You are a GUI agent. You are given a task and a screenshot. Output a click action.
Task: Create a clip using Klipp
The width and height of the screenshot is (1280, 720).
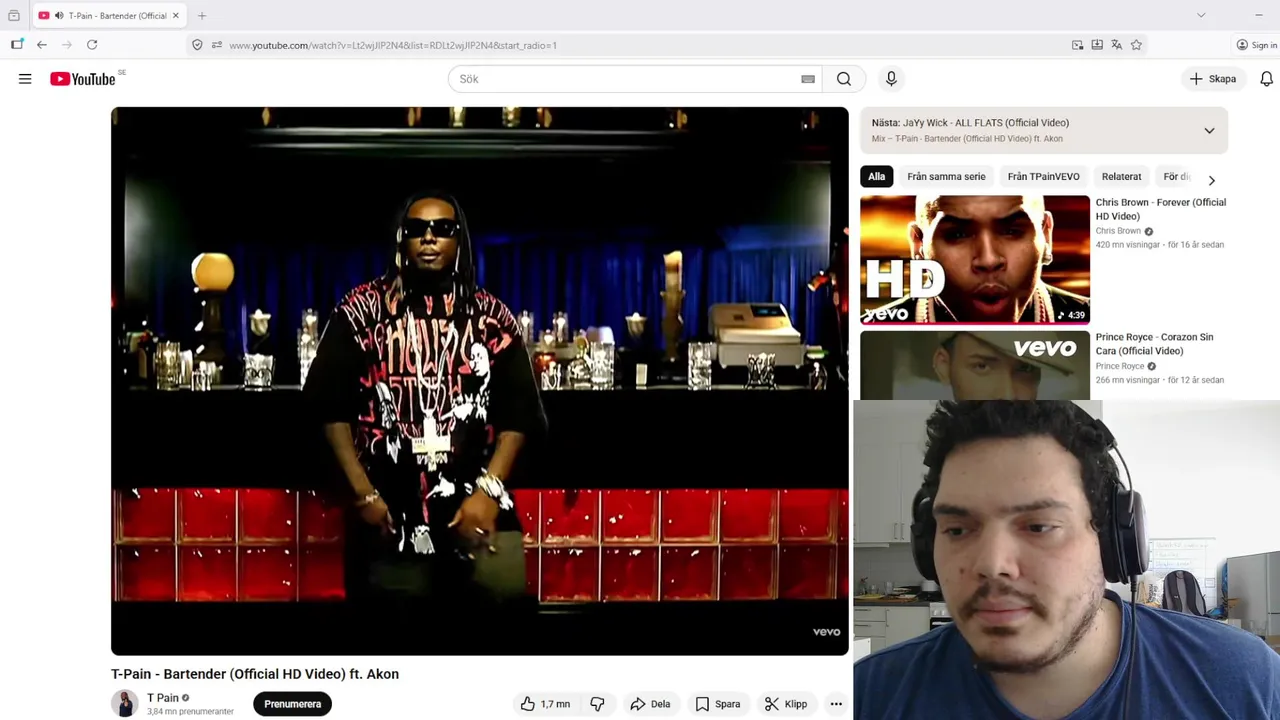point(785,704)
